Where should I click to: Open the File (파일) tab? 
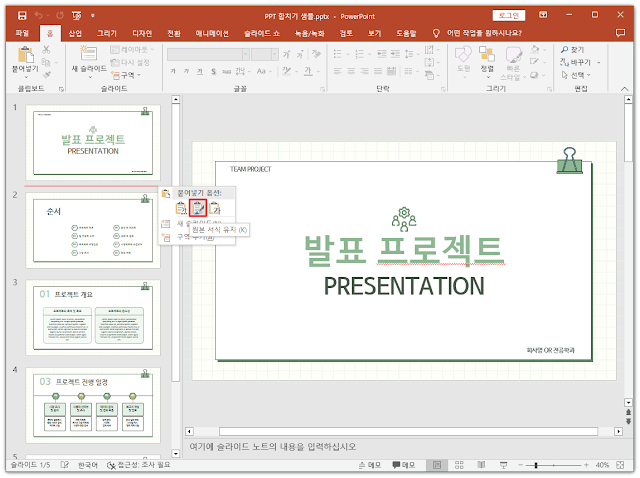click(22, 33)
